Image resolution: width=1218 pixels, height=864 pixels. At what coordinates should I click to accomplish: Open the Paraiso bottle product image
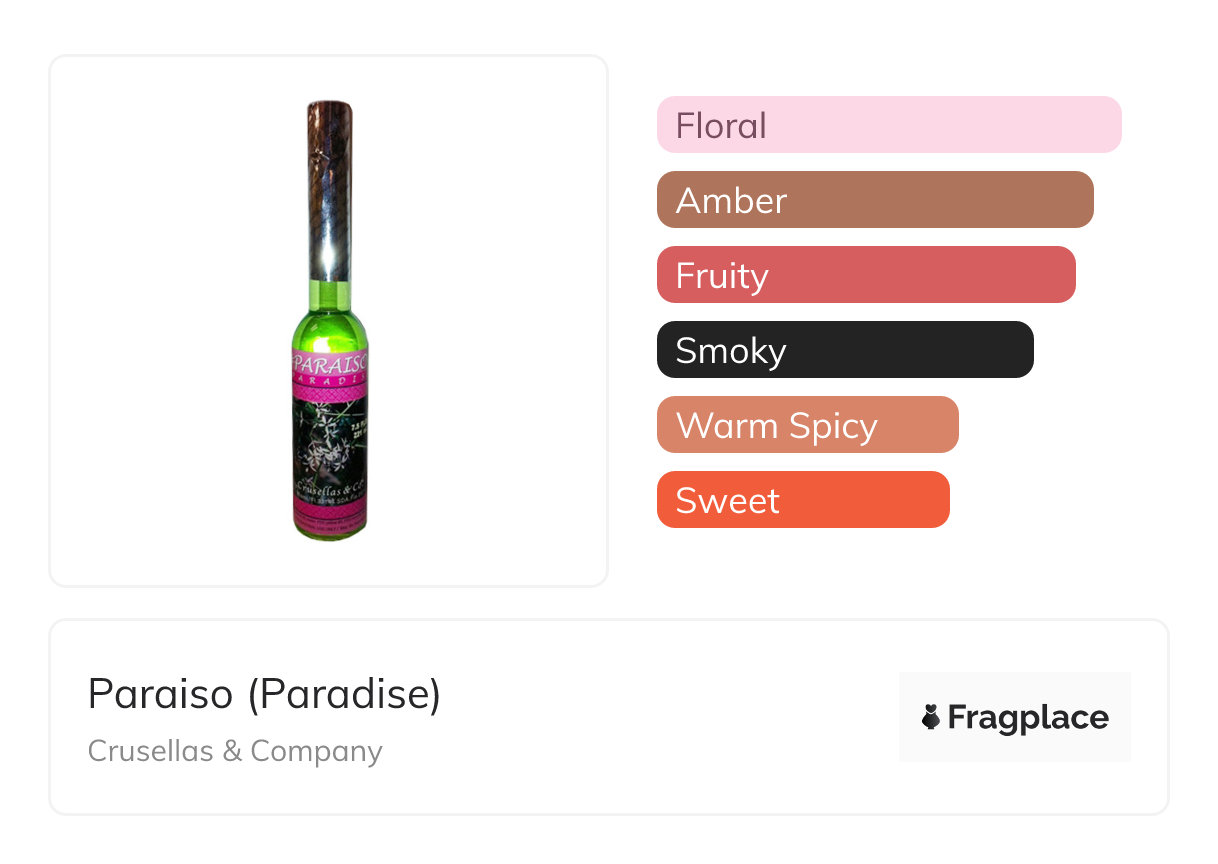329,320
